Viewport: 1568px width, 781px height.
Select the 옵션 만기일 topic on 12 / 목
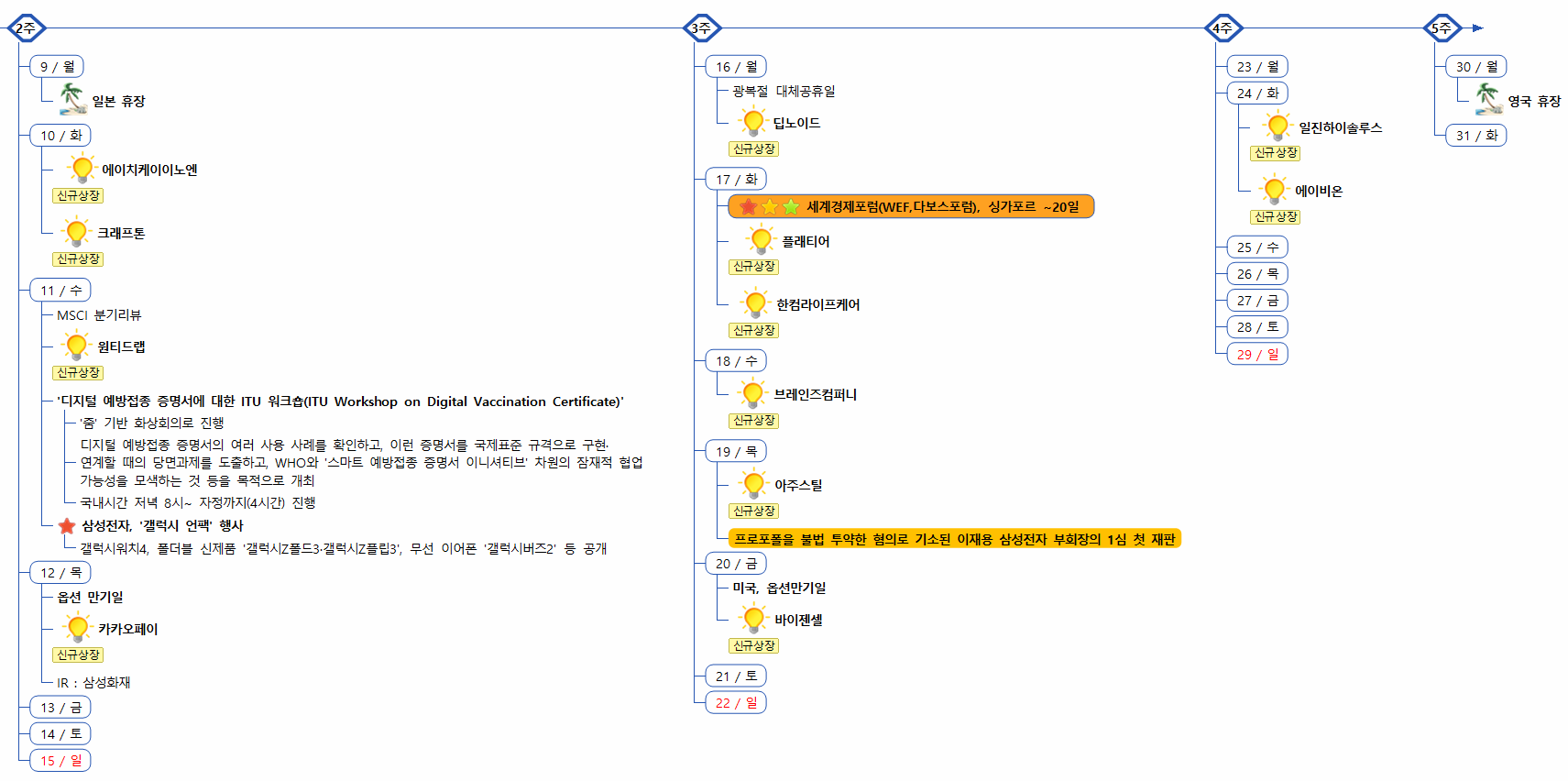click(90, 597)
